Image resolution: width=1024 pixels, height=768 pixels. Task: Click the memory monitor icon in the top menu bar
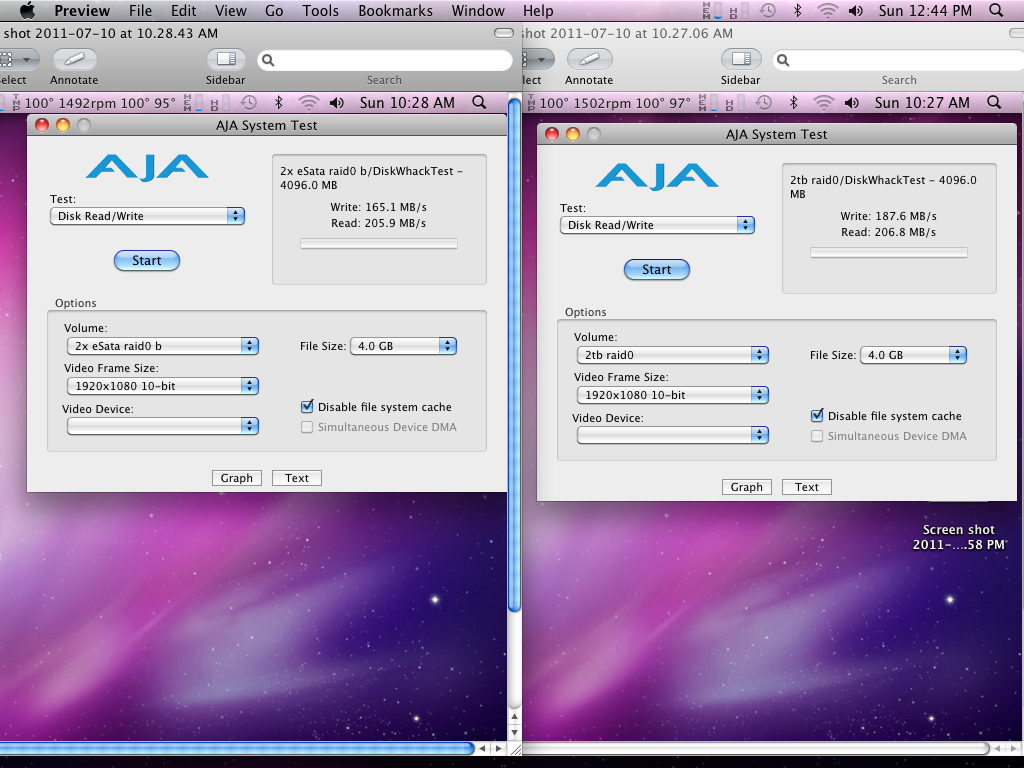coord(712,10)
